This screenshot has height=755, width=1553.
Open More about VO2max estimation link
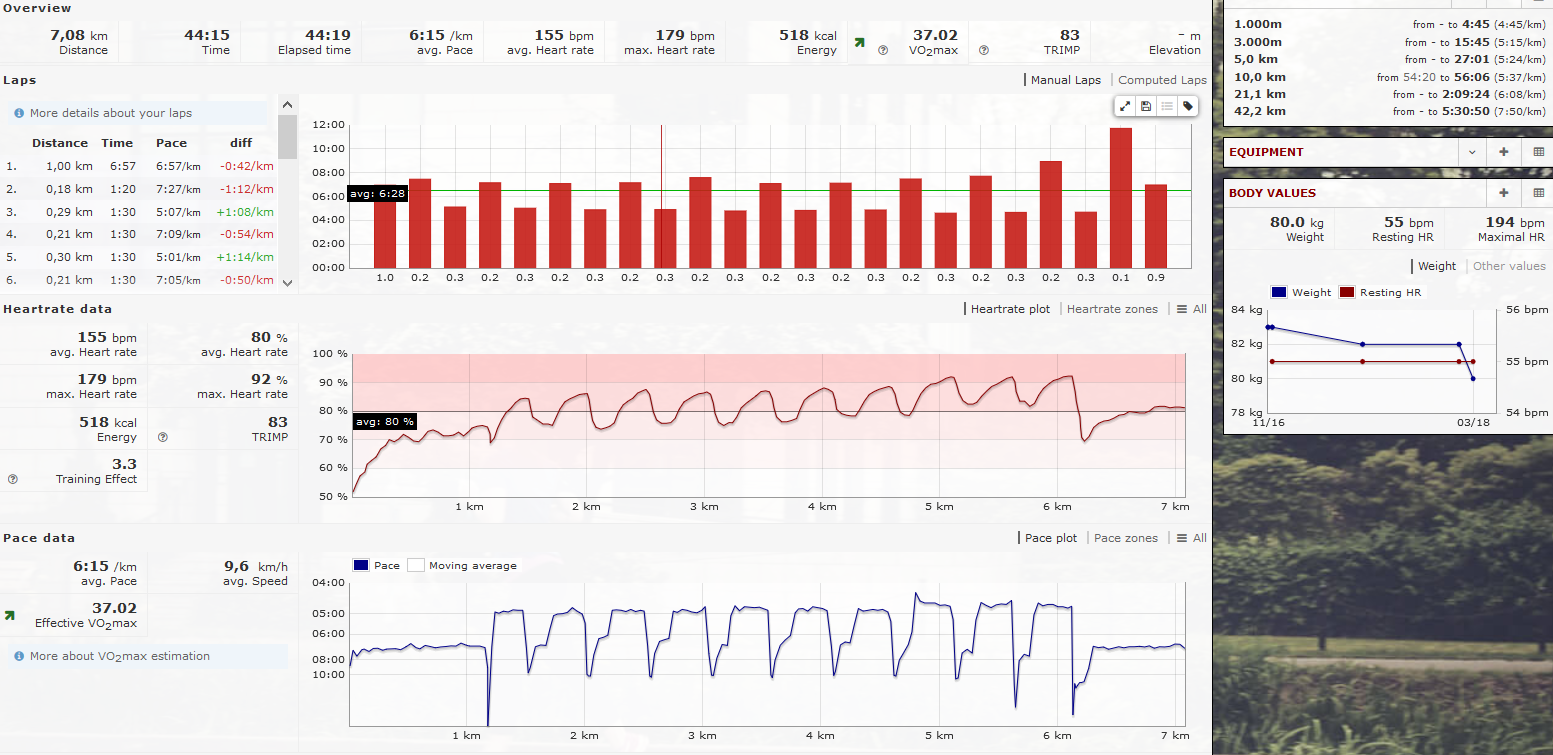click(x=119, y=657)
